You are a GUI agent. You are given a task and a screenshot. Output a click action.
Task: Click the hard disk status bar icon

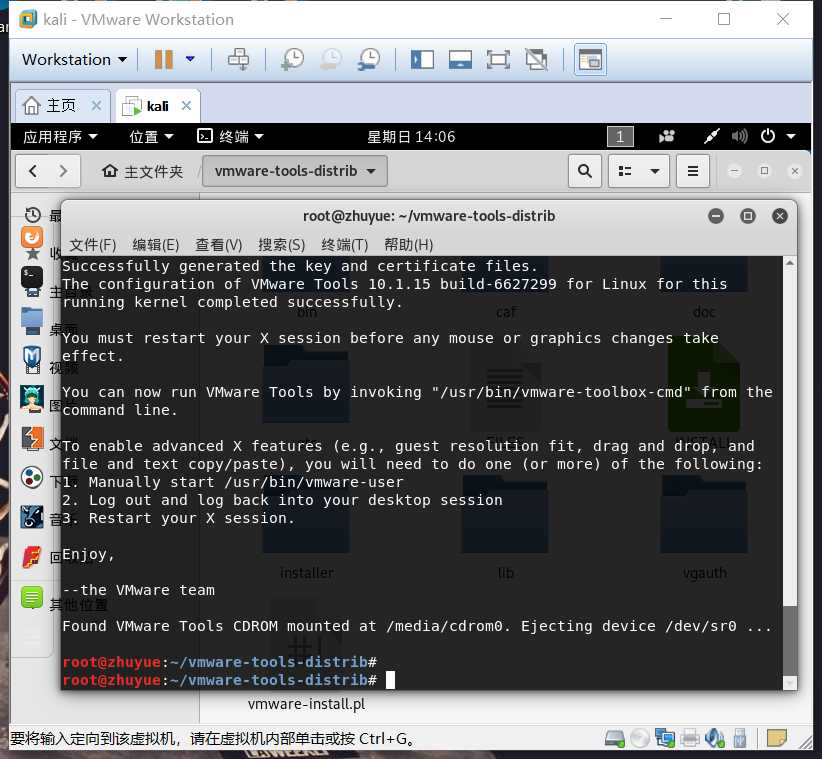coord(614,739)
